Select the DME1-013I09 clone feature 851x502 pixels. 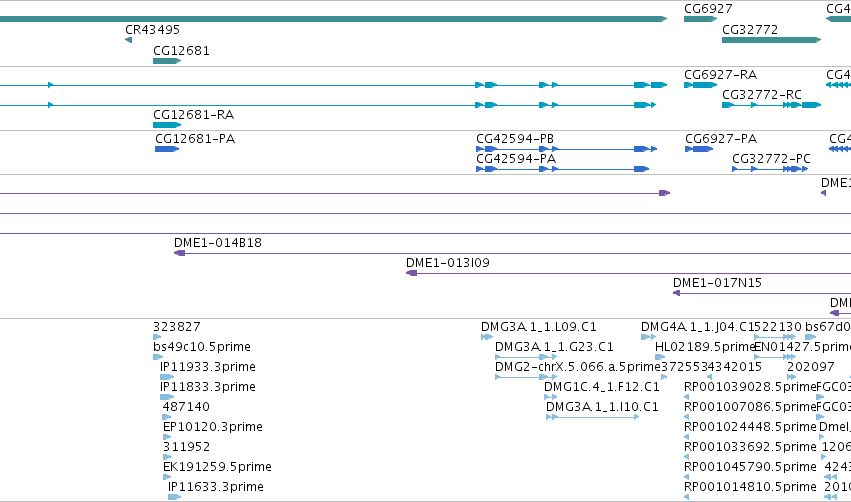[x=628, y=273]
